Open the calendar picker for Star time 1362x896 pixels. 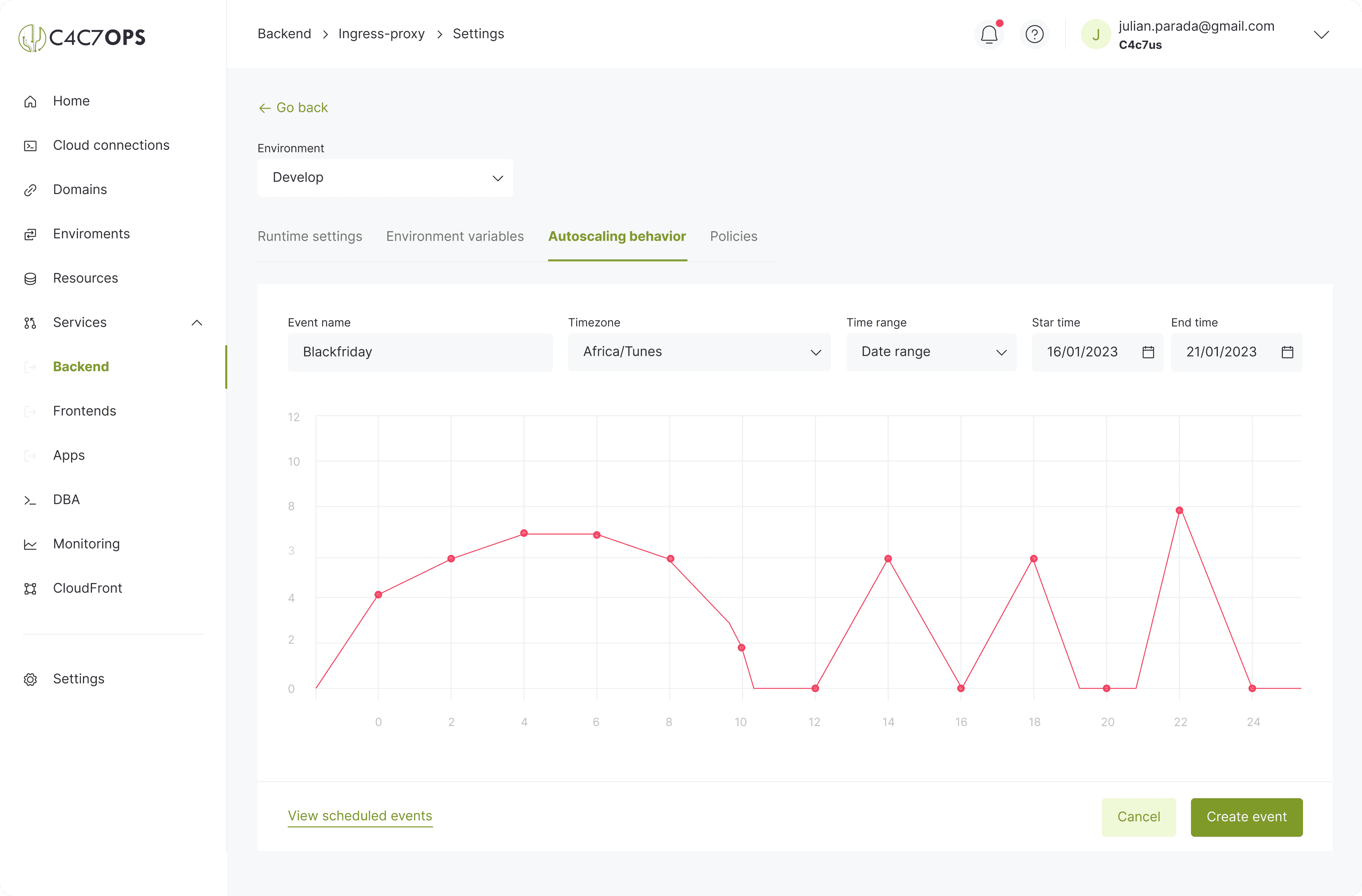(x=1148, y=352)
